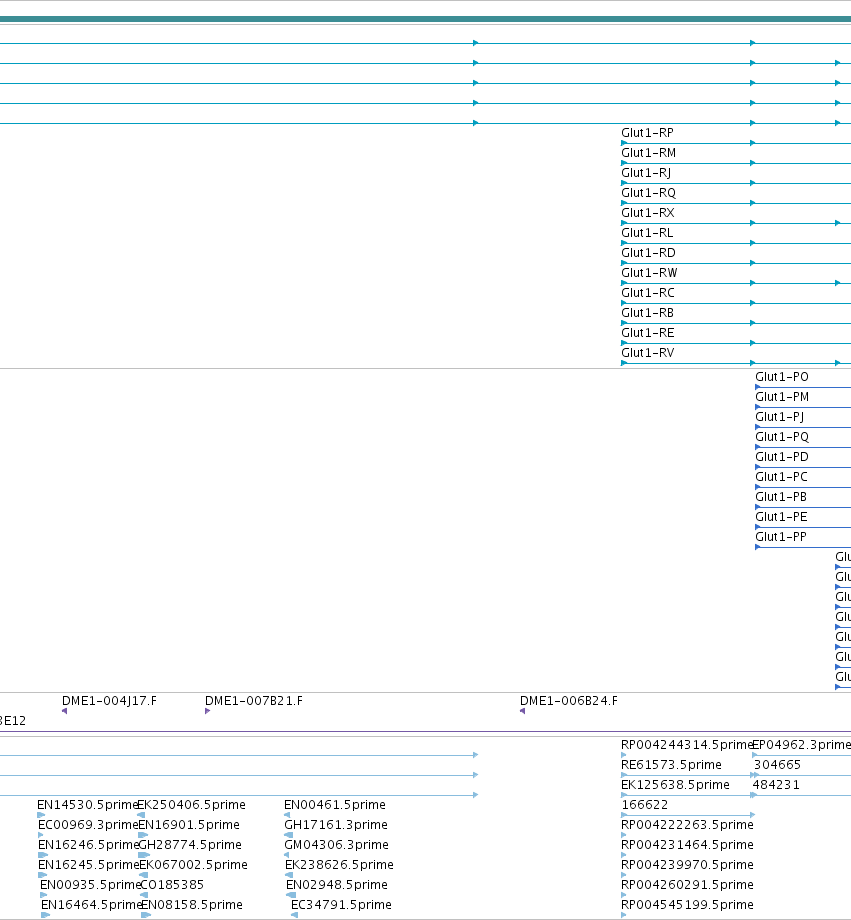Click the purple arrow under DME1-006B24.F

[x=522, y=711]
